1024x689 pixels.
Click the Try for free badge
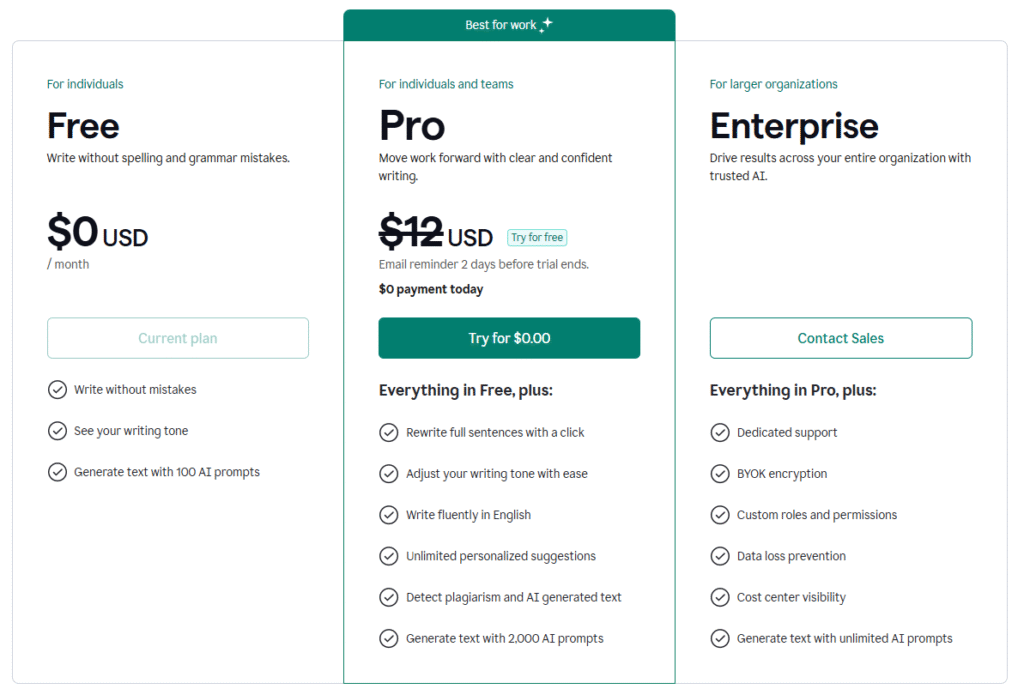tap(536, 237)
